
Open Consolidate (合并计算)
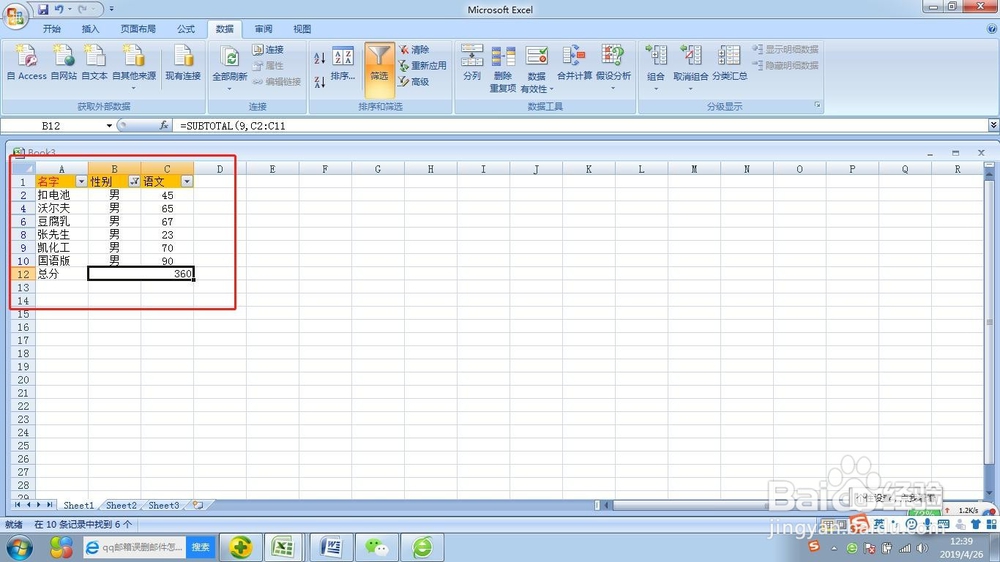(x=574, y=63)
